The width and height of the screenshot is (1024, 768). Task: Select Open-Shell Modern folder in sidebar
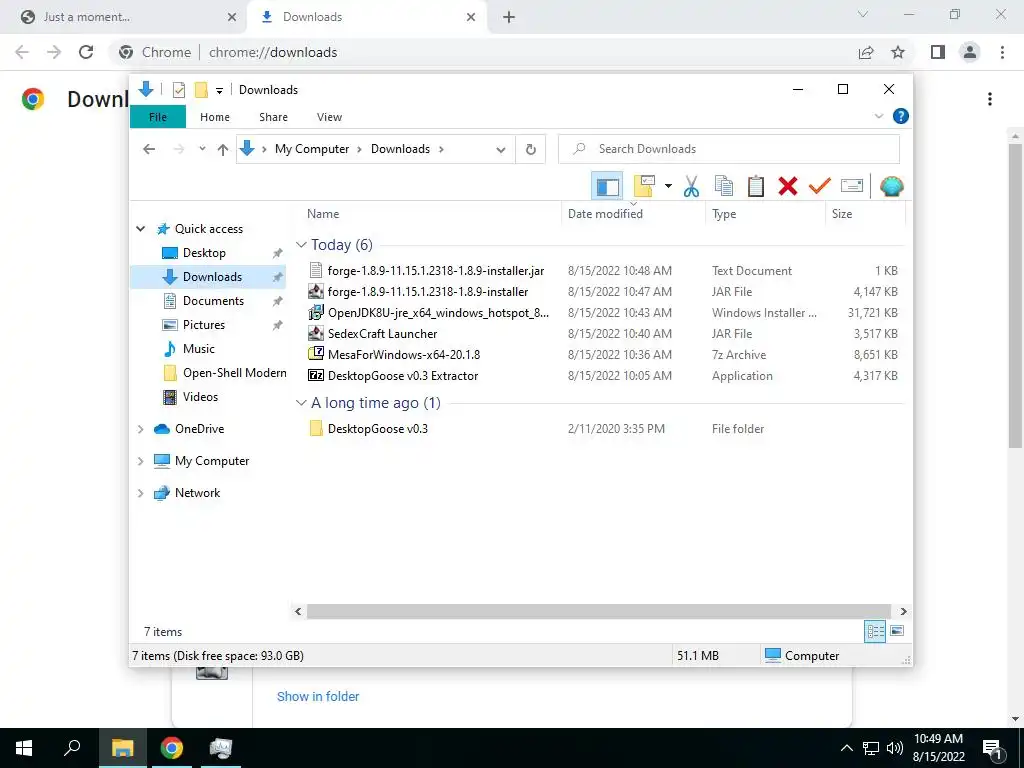click(234, 373)
